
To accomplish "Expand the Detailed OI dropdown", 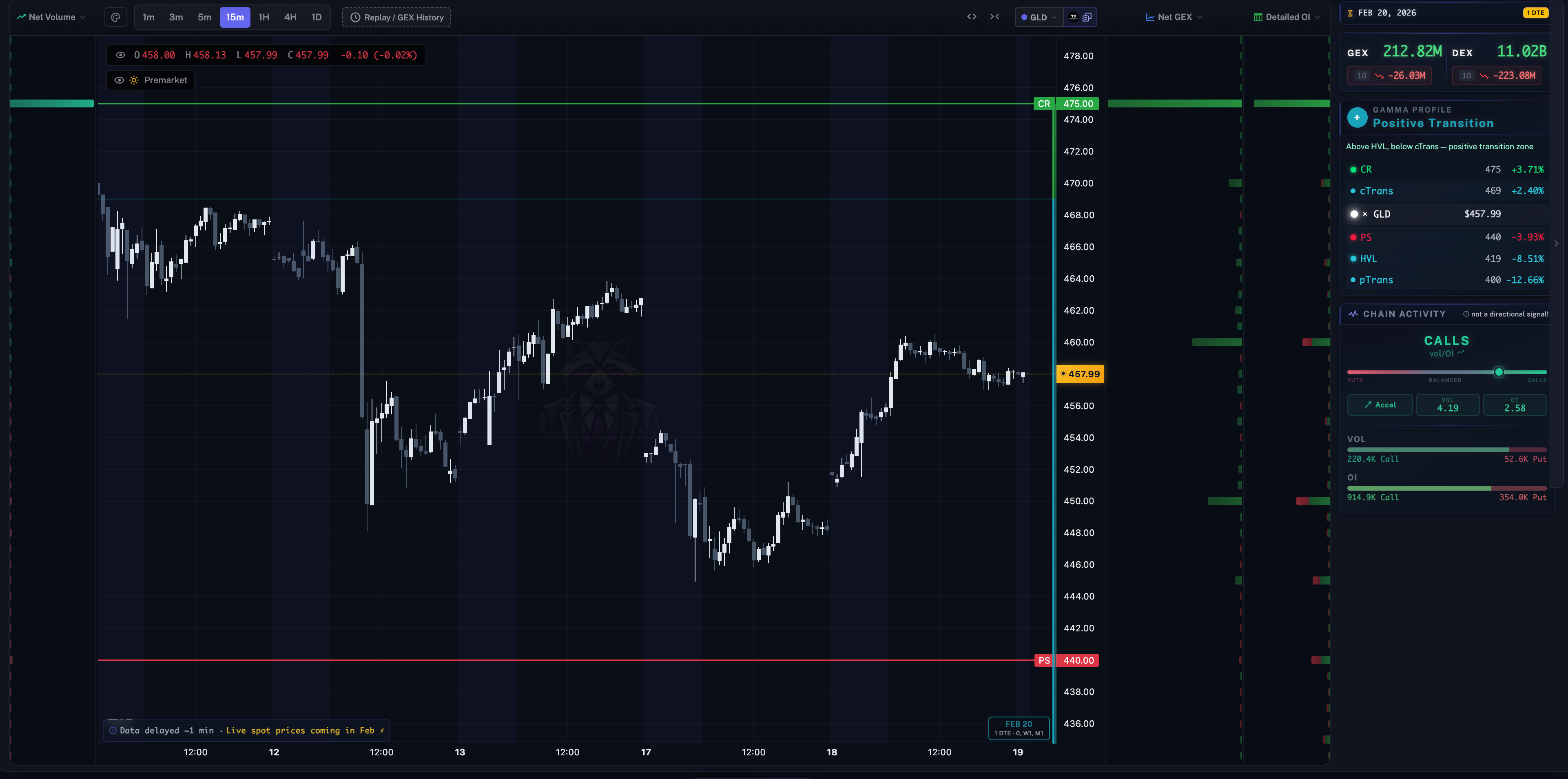I will pyautogui.click(x=1287, y=17).
